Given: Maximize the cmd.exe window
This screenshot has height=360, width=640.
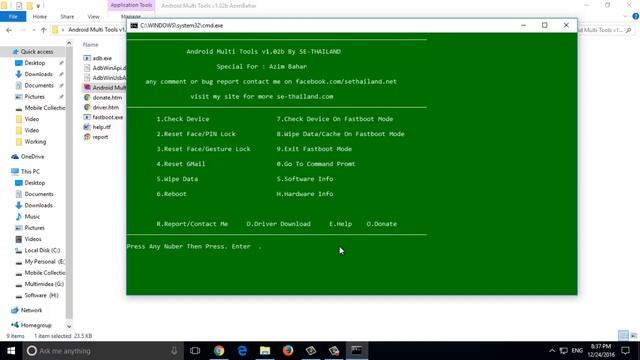Looking at the screenshot, I should click(x=544, y=25).
